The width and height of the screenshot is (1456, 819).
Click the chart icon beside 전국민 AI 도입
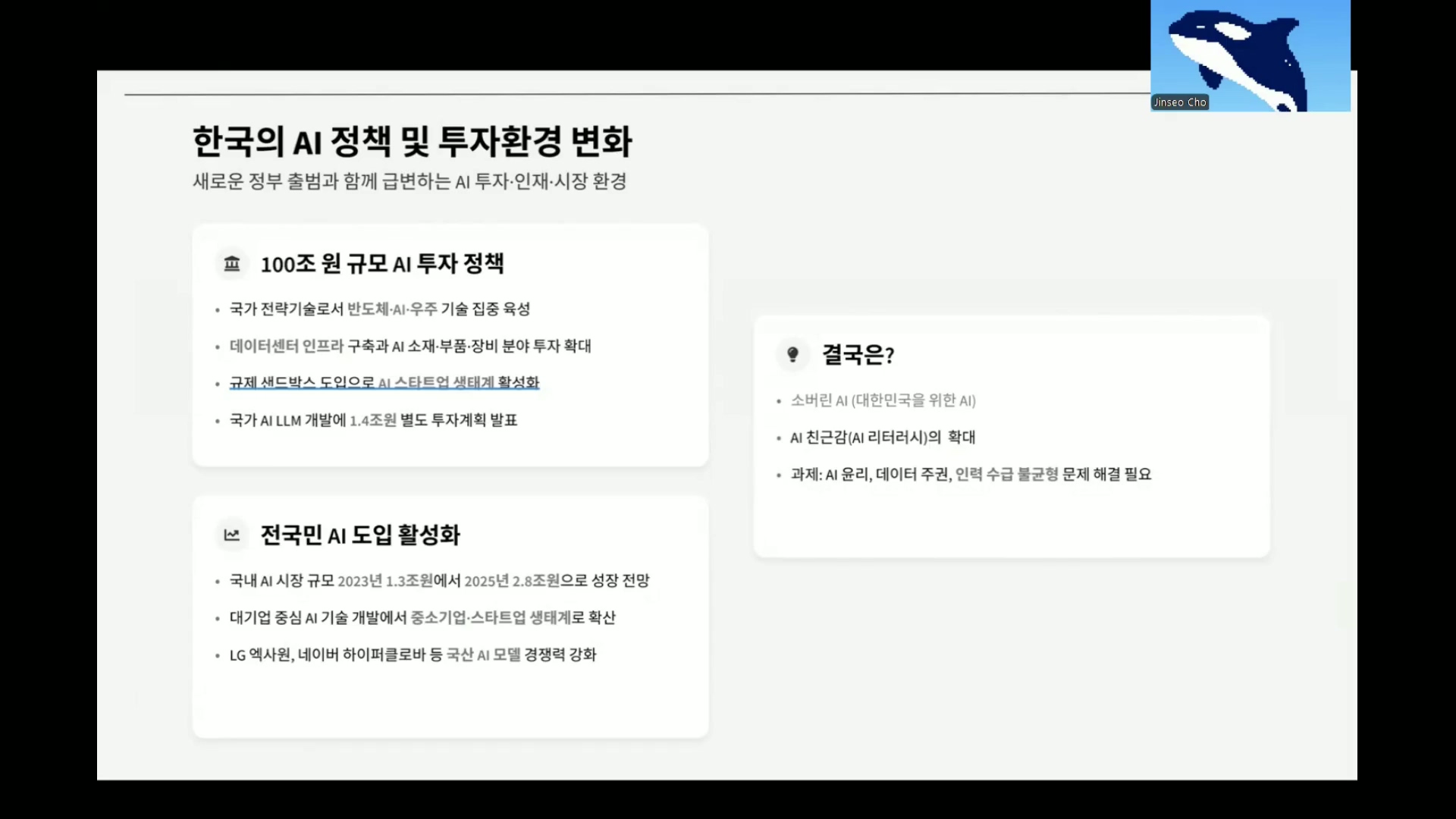click(x=232, y=535)
